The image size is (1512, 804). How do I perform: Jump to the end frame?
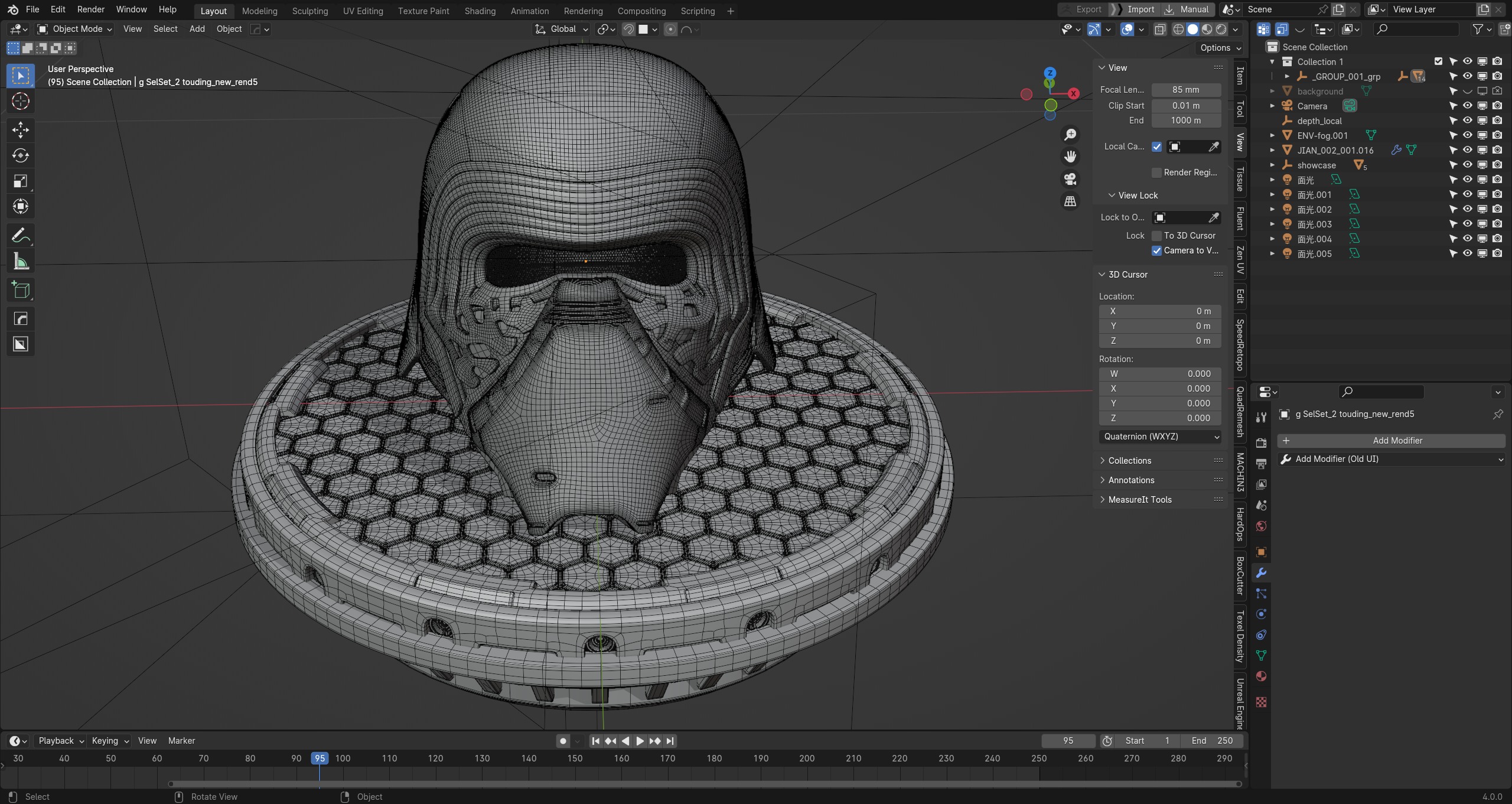point(670,741)
